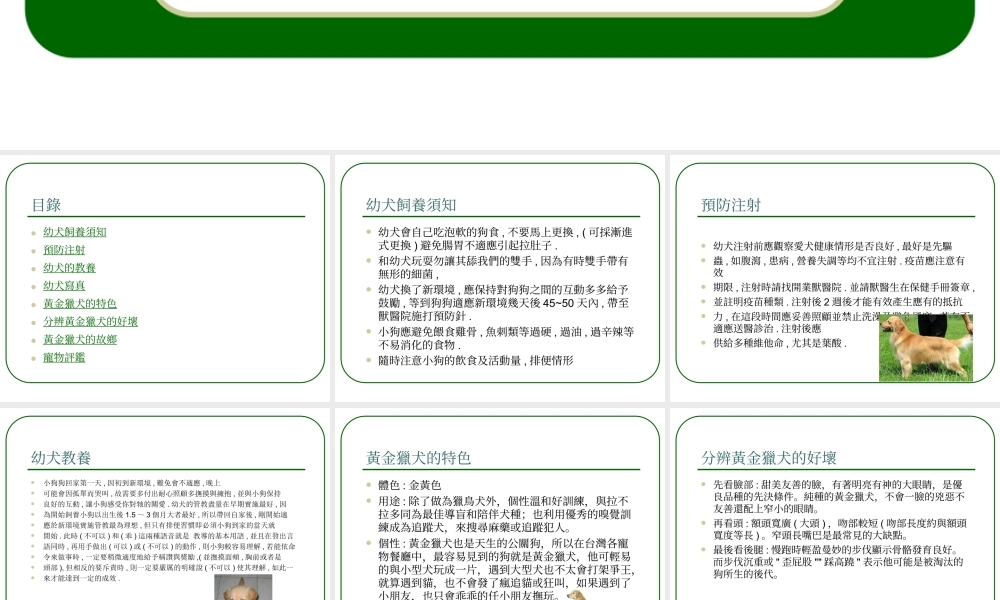Image resolution: width=1000 pixels, height=600 pixels.
Task: Select the 寵物評鑑 link
Action: 64,358
